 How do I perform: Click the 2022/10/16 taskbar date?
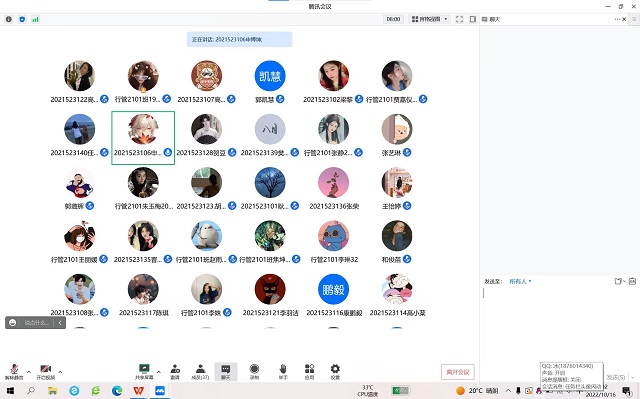[601, 395]
